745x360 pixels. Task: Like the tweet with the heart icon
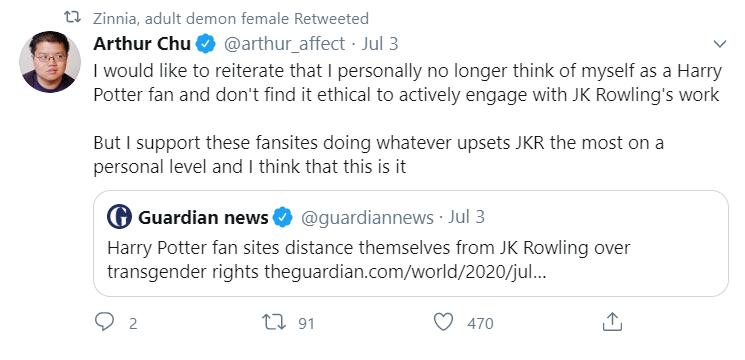443,322
